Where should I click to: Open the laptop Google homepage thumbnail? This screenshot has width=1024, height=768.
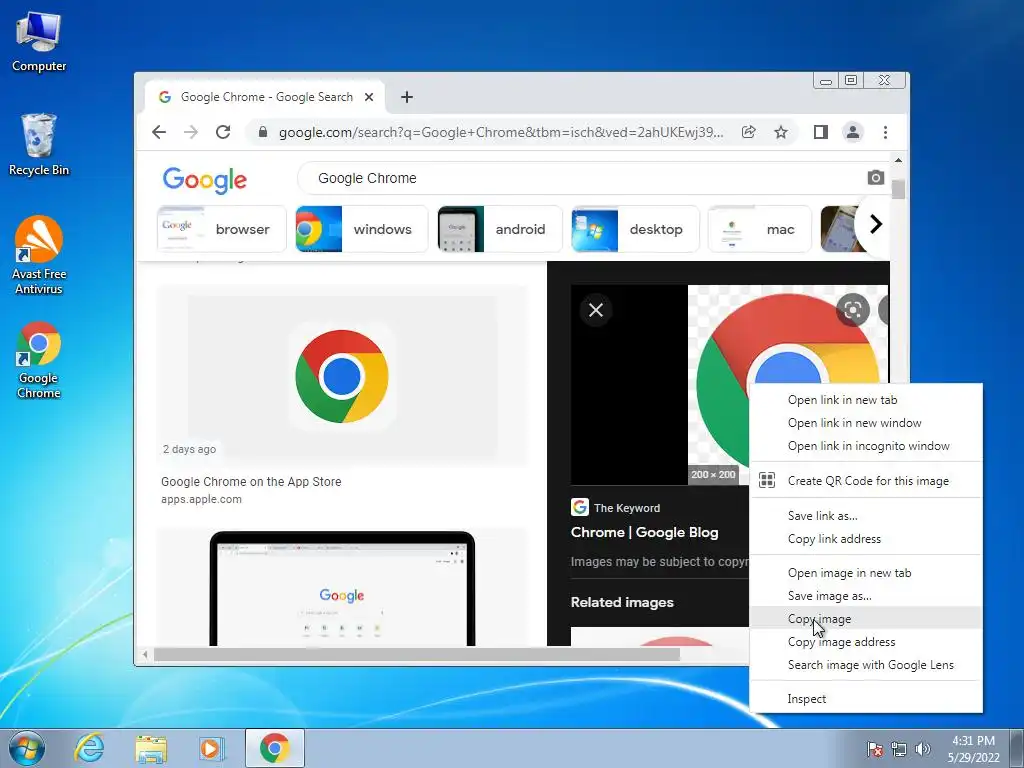(x=342, y=587)
